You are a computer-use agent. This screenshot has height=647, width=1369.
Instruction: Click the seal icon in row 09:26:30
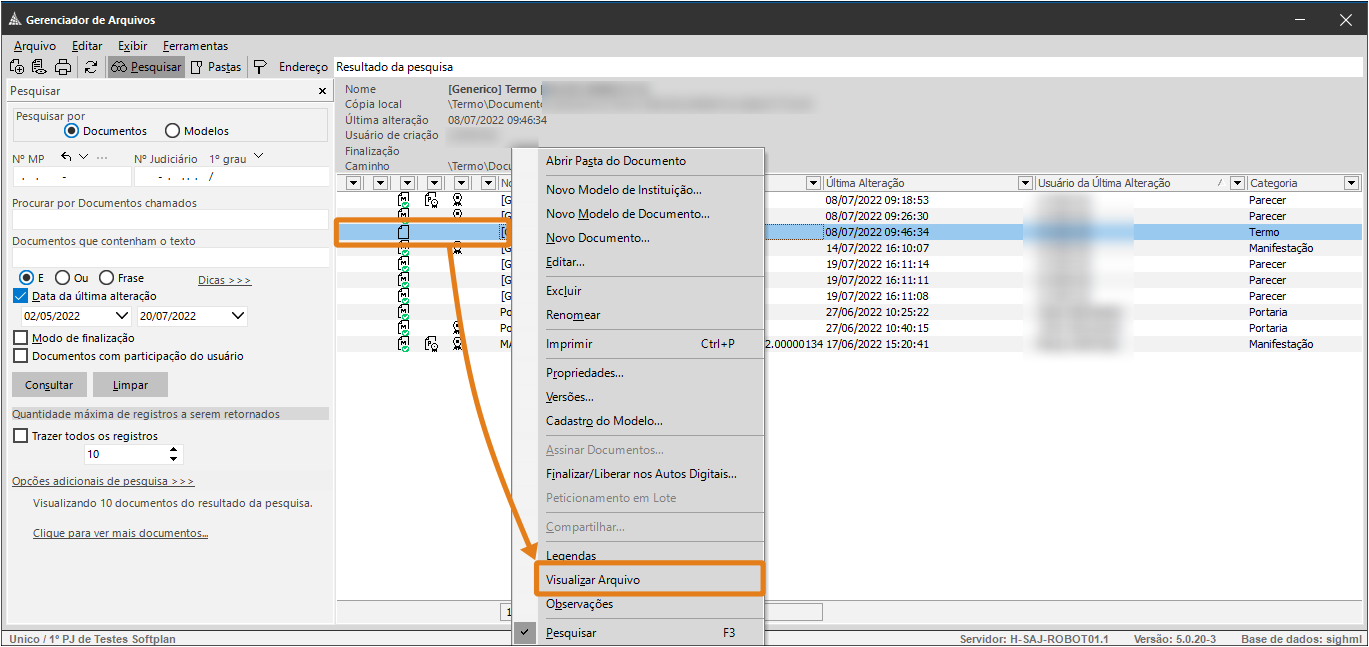[457, 215]
